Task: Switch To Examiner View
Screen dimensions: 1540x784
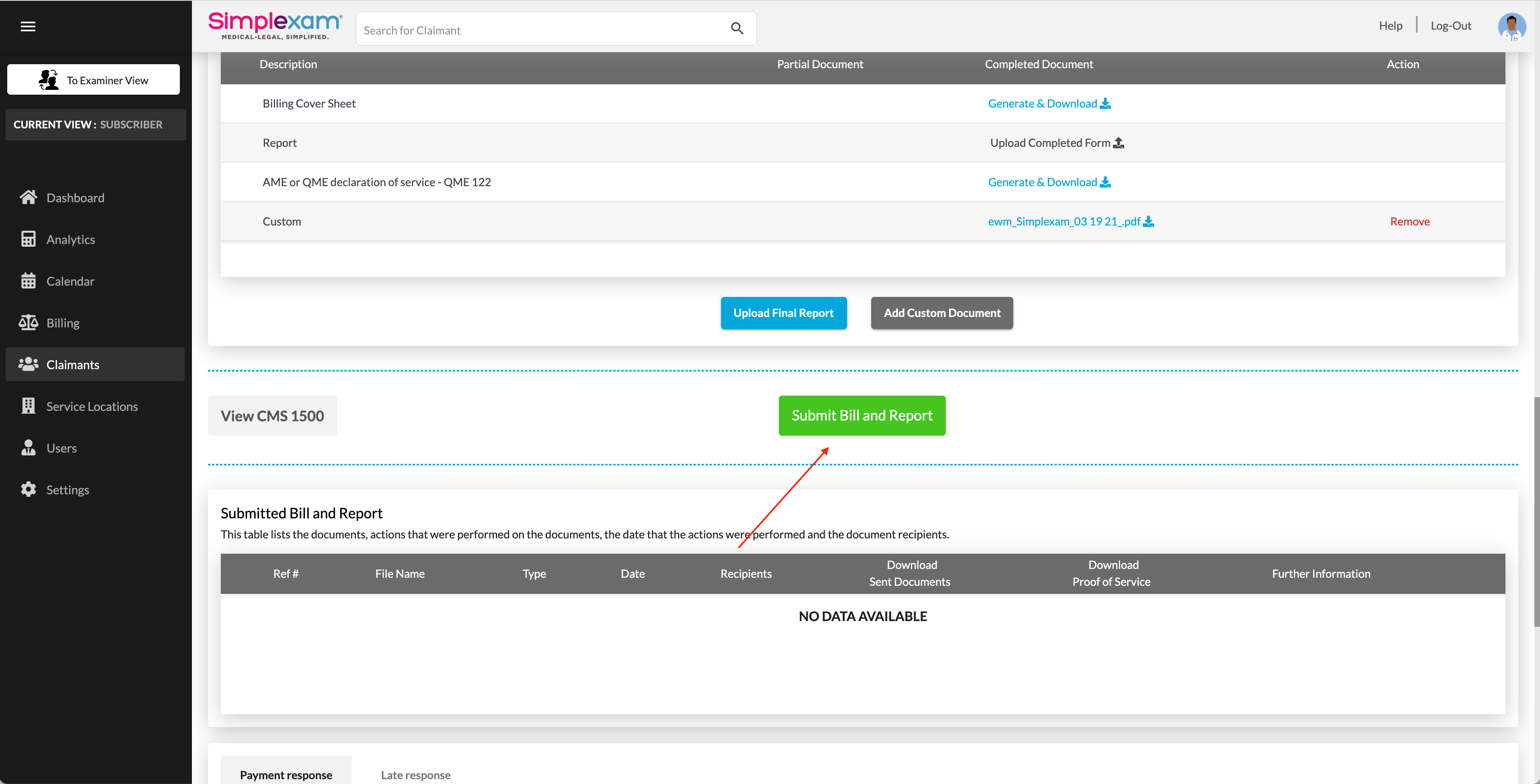Action: tap(93, 80)
